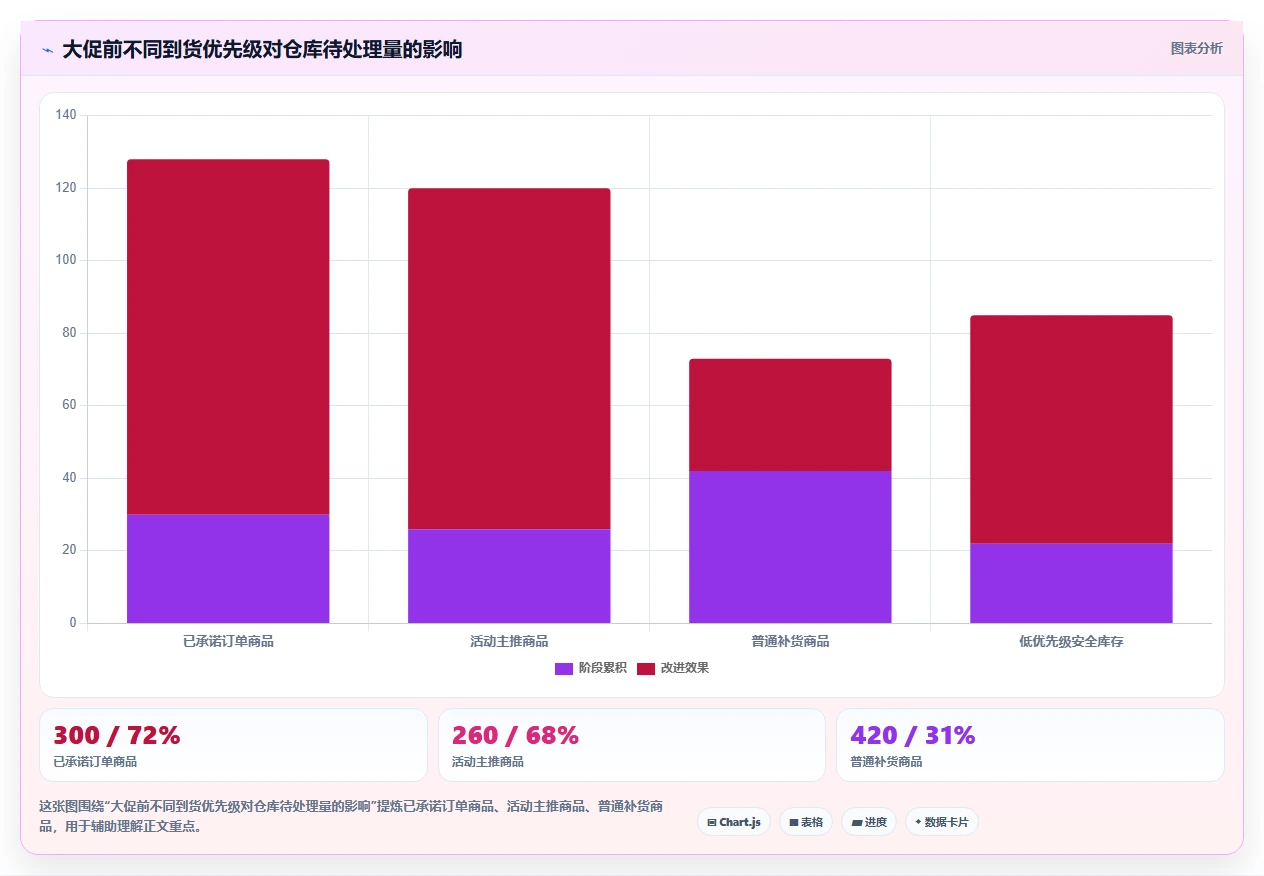Click the x-axis label 普通补货商品
1264x876 pixels.
[790, 641]
